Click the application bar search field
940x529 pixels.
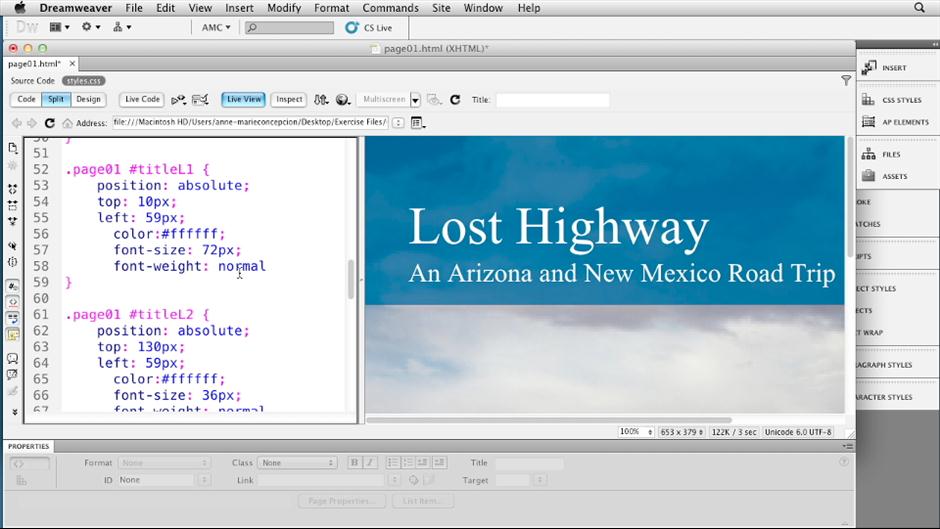coord(290,28)
